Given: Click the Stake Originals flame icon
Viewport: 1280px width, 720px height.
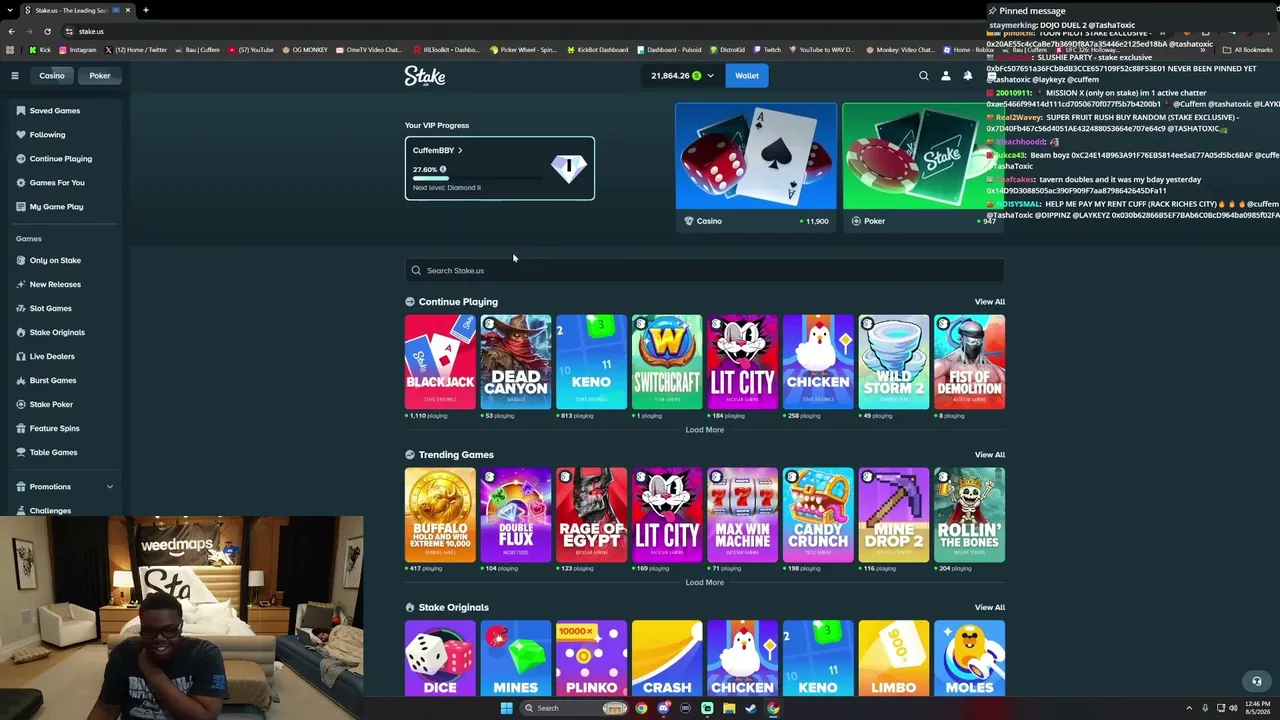Looking at the screenshot, I should click(21, 333).
